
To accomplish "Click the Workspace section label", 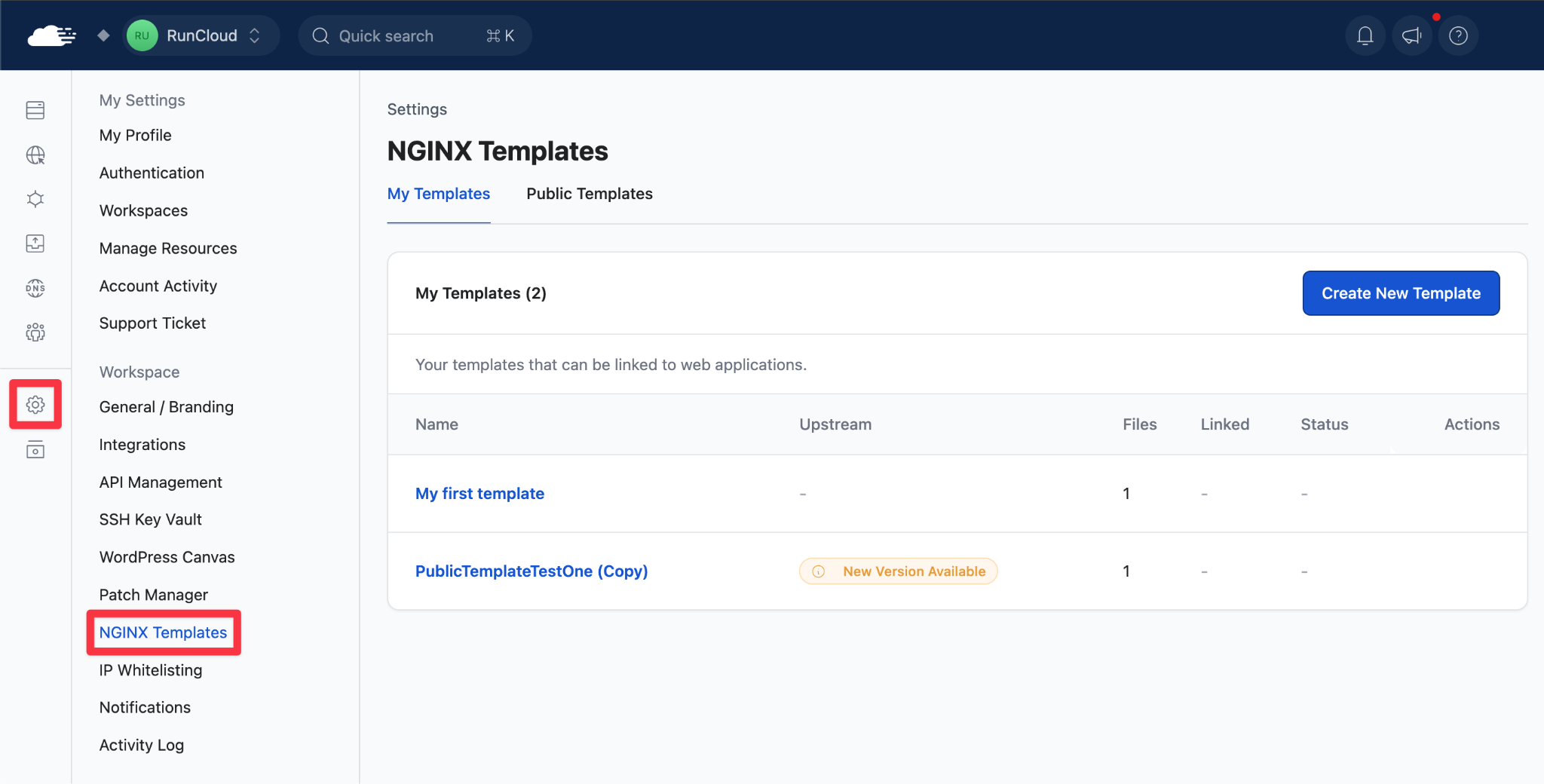I will click(139, 372).
